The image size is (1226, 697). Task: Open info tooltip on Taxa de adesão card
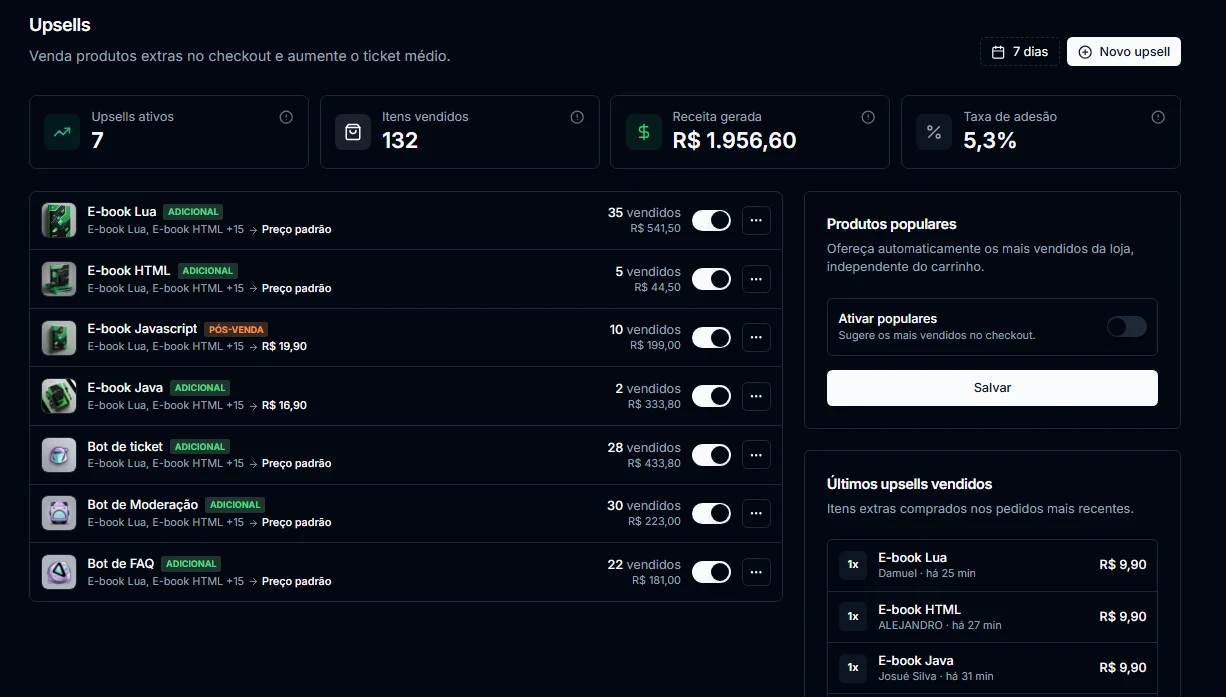(x=1158, y=117)
